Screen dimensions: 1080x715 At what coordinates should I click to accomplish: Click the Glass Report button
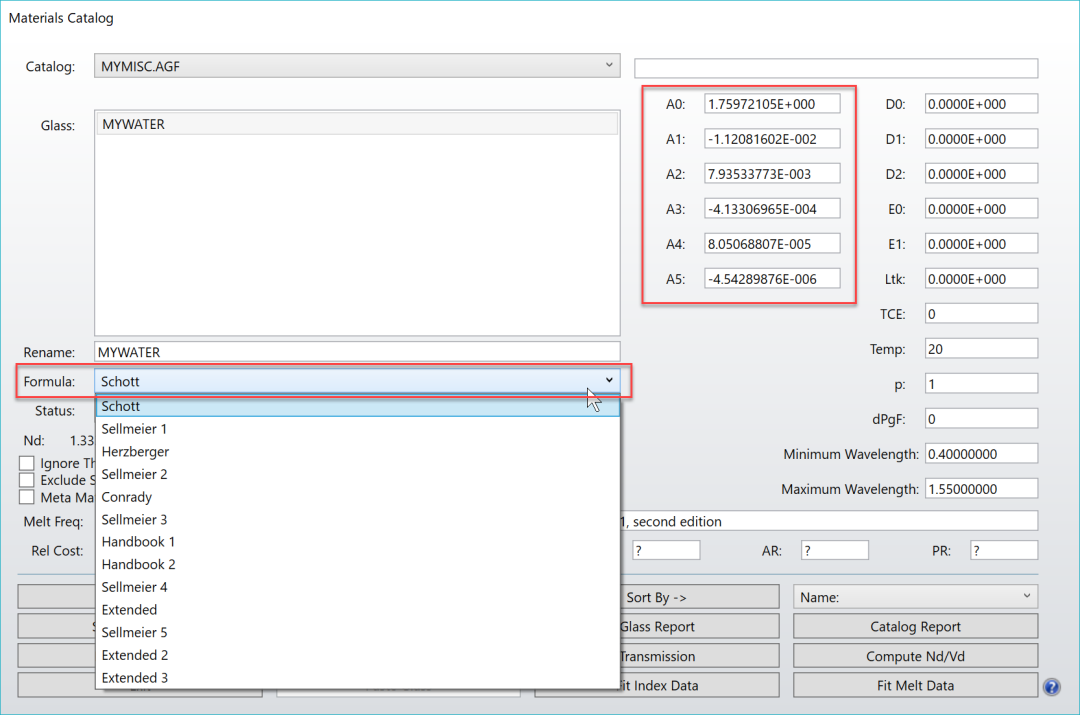click(x=699, y=627)
